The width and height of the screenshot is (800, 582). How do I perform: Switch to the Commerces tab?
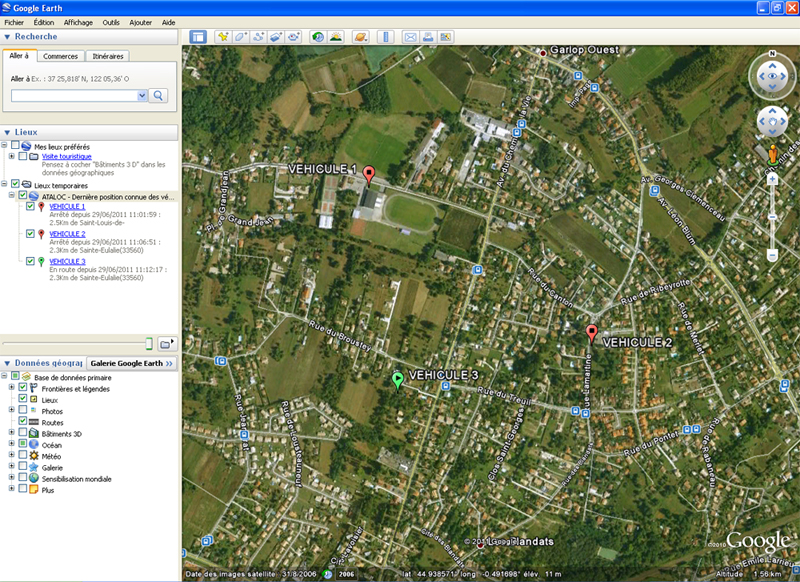click(x=60, y=56)
